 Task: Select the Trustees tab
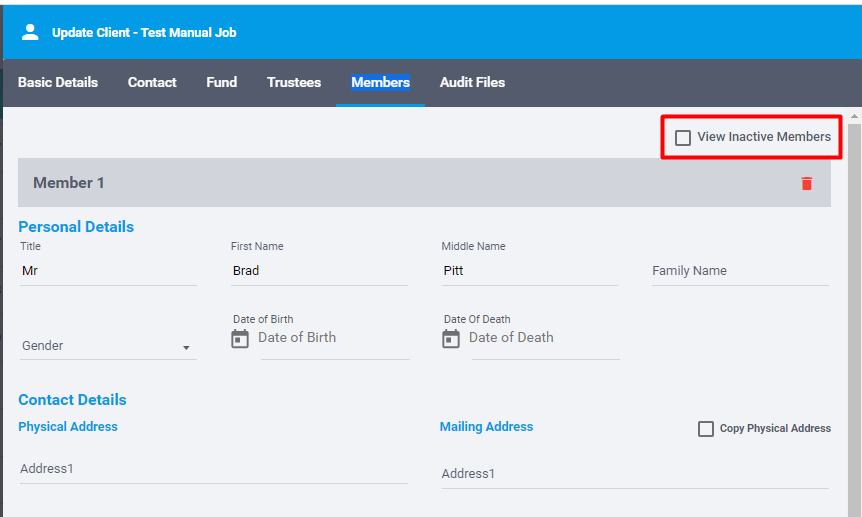click(294, 82)
